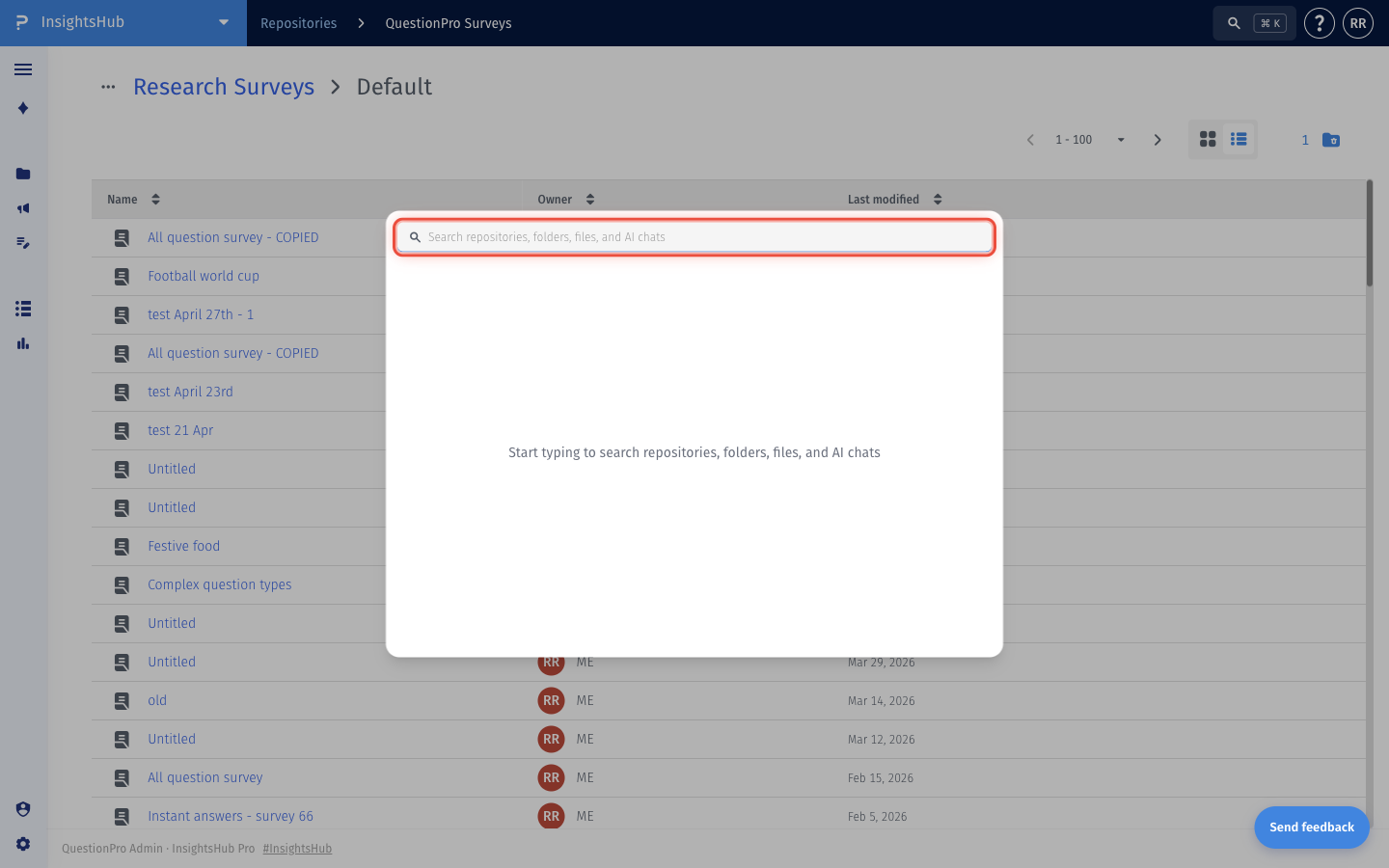Go to the next page of results
Image resolution: width=1389 pixels, height=868 pixels.
point(1157,140)
